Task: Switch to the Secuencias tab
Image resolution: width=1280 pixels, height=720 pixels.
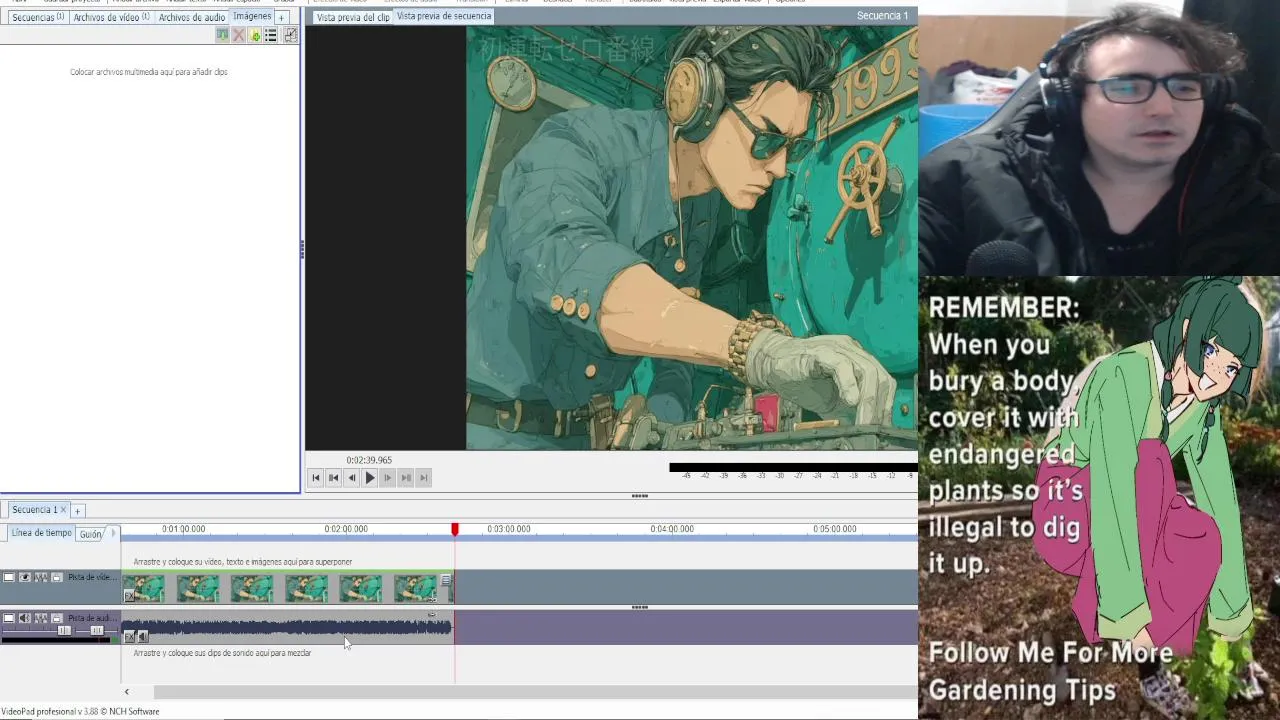Action: 37,17
